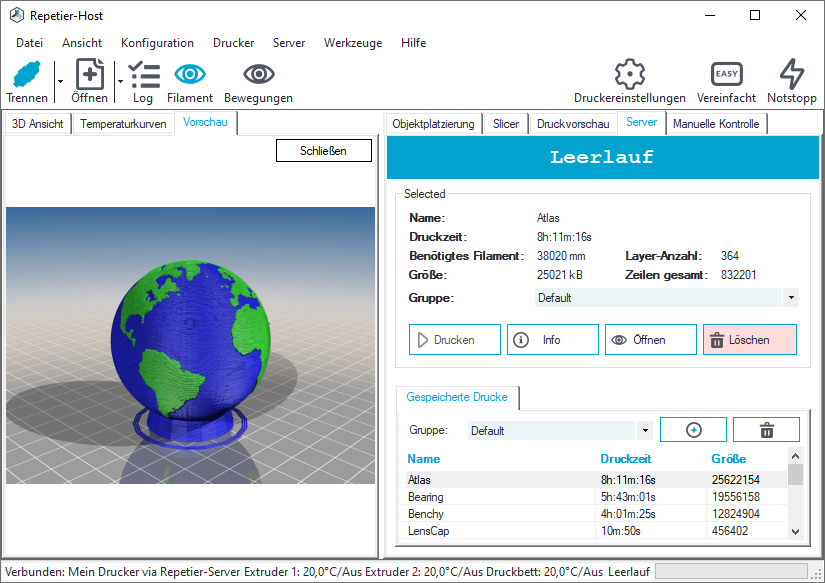Open the Drucker menu
This screenshot has height=583, width=825.
tap(234, 43)
